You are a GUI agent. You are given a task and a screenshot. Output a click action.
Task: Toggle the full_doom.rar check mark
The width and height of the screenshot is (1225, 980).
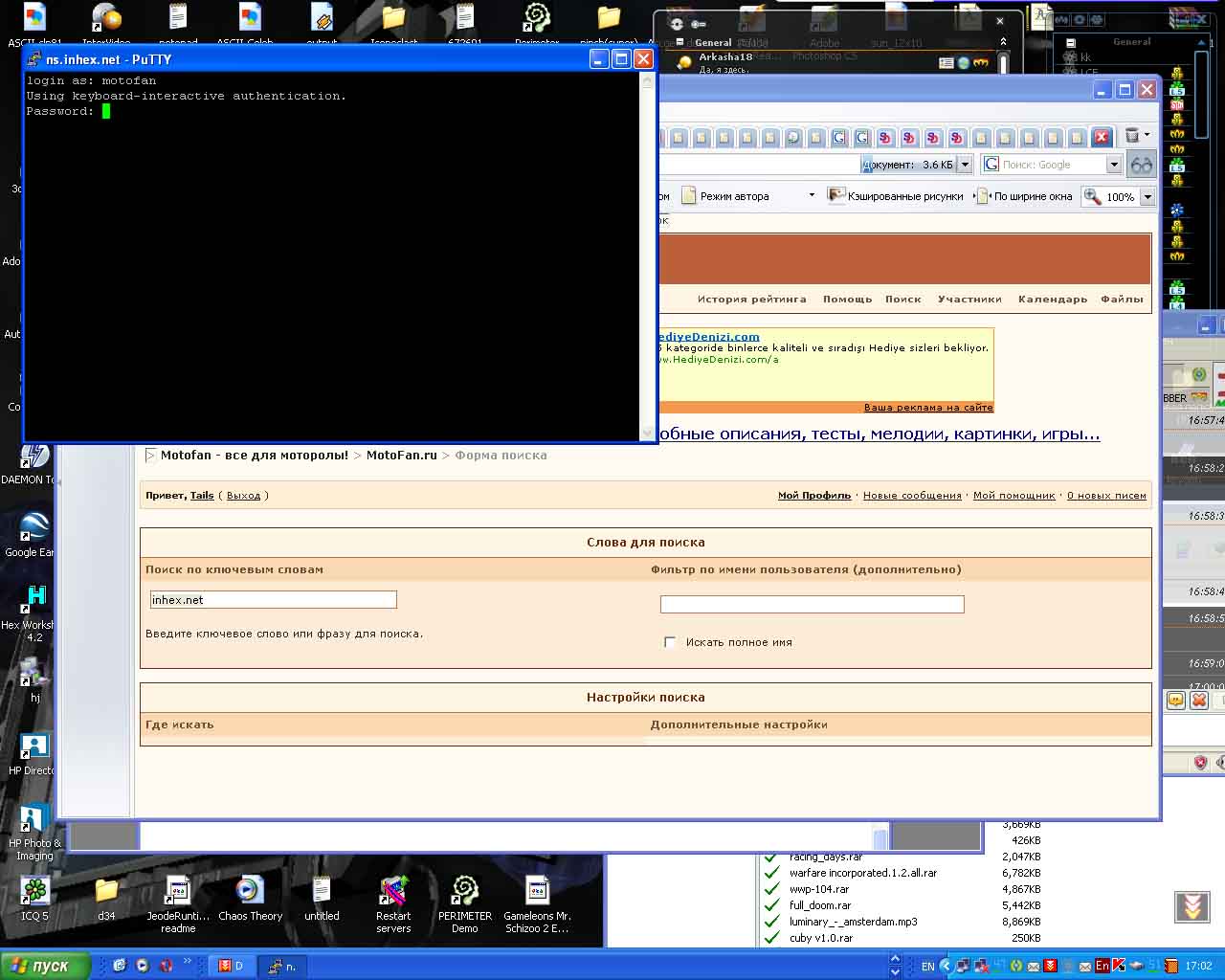click(771, 905)
